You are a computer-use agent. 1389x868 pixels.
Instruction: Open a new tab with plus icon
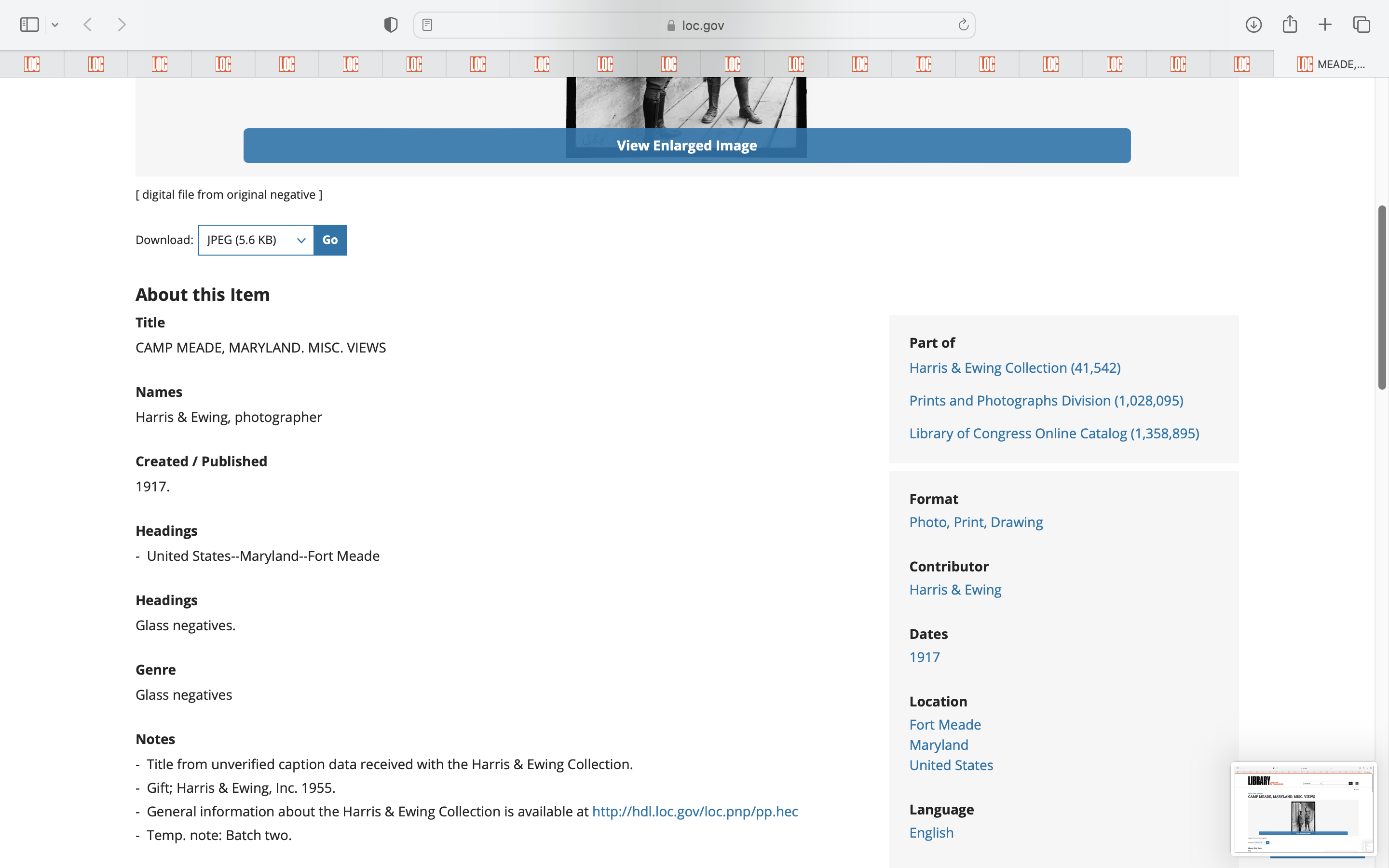click(1325, 25)
